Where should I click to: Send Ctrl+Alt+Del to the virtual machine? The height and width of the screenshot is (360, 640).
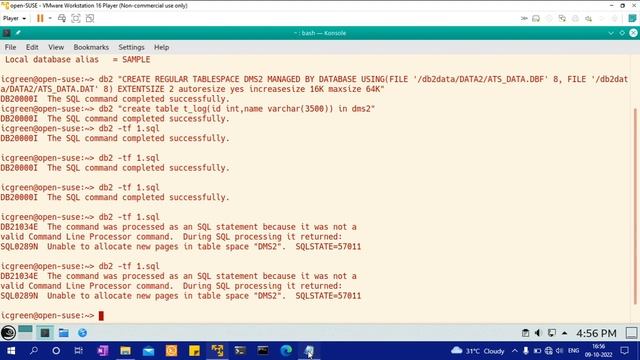(62, 18)
